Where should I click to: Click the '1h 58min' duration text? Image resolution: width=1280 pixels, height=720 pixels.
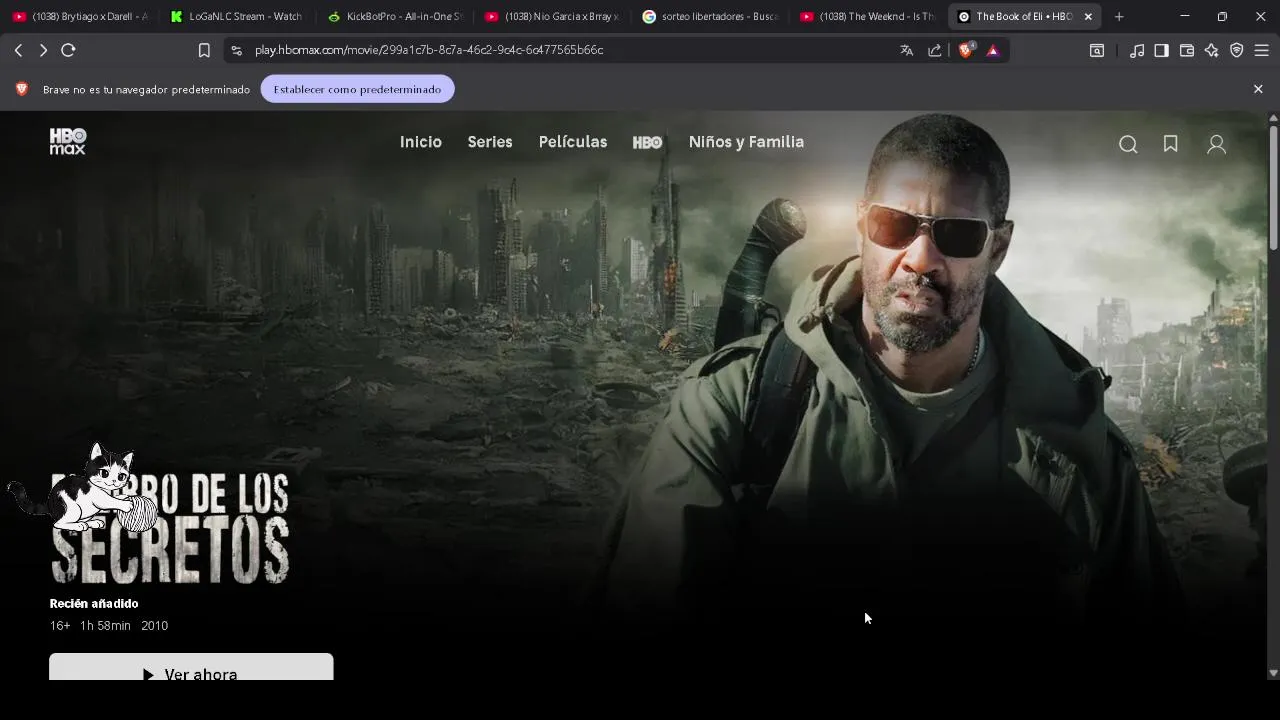coord(105,626)
